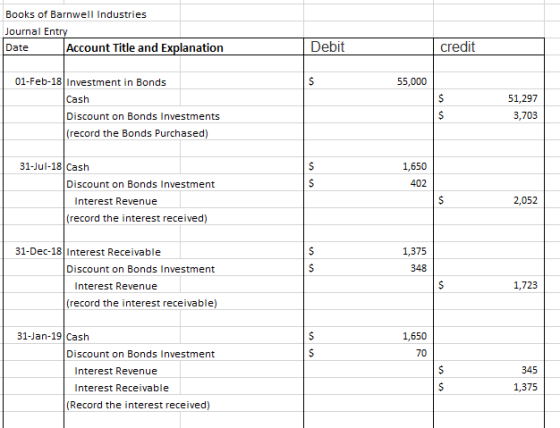This screenshot has width=560, height=428.
Task: Select 'Interest Receivable' in the 31-Dec-18 row
Action: coord(114,252)
